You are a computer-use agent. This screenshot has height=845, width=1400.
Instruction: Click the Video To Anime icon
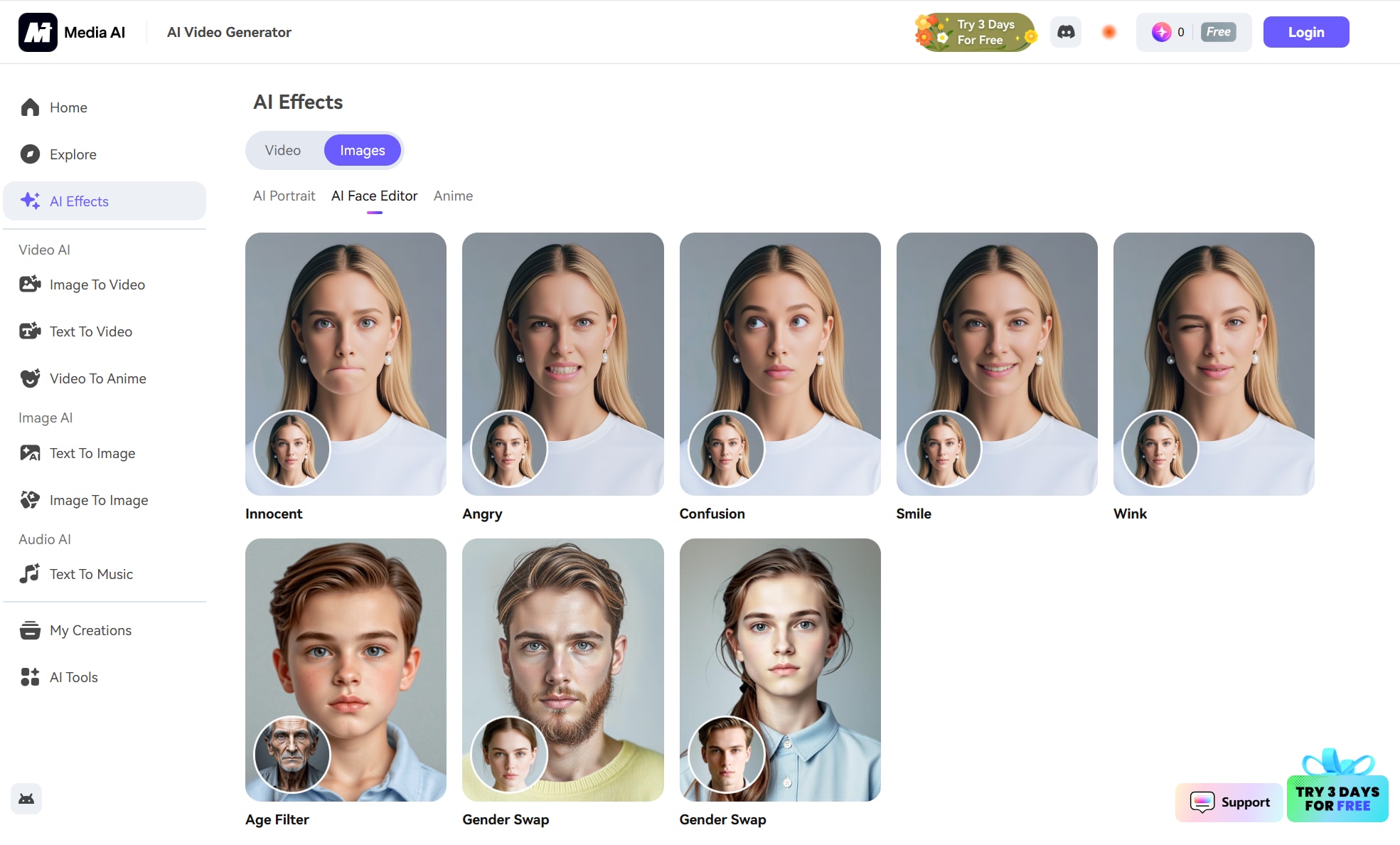pos(30,378)
